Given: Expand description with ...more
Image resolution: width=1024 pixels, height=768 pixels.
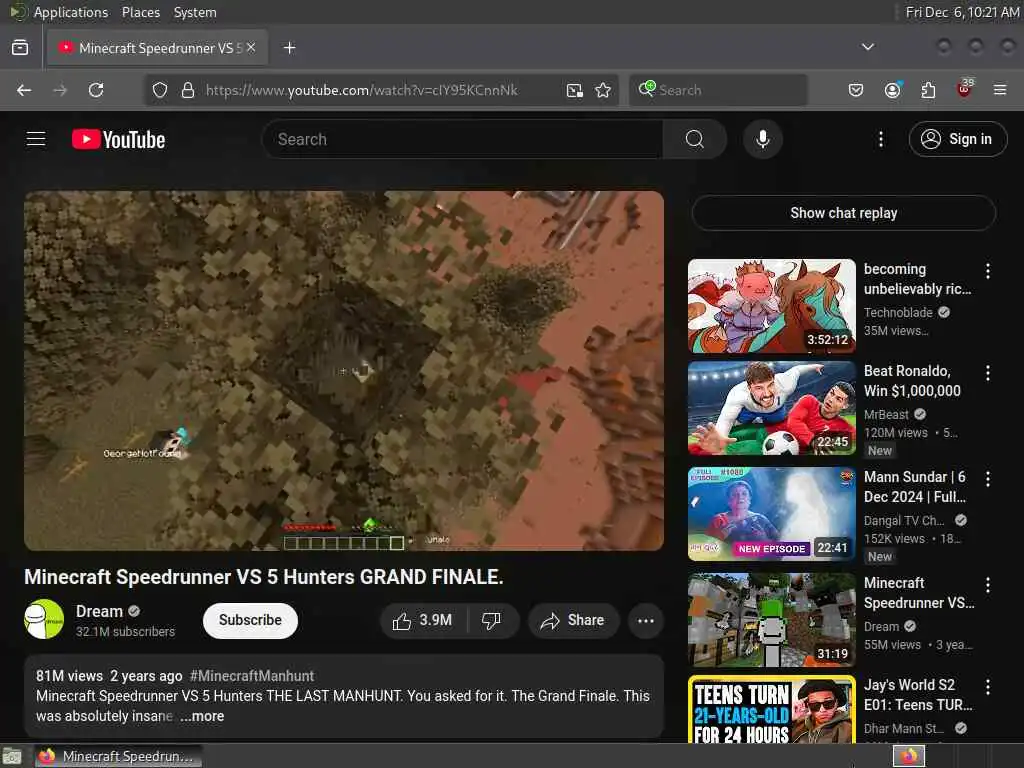Looking at the screenshot, I should pos(202,716).
